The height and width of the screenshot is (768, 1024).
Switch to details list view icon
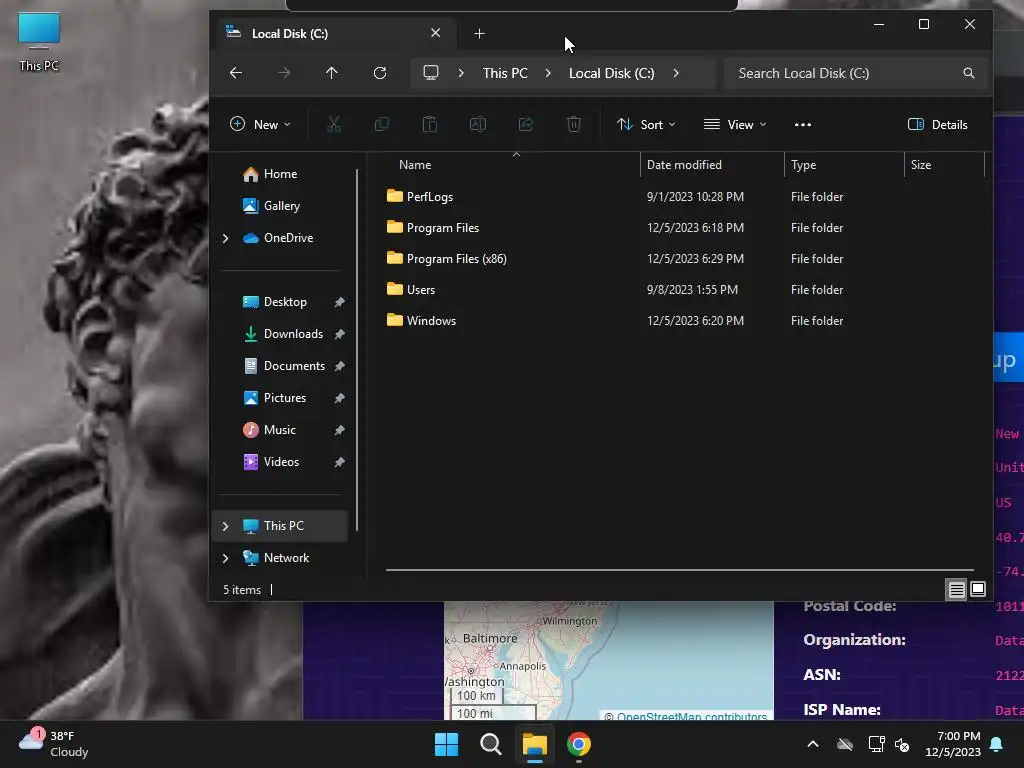pos(957,590)
